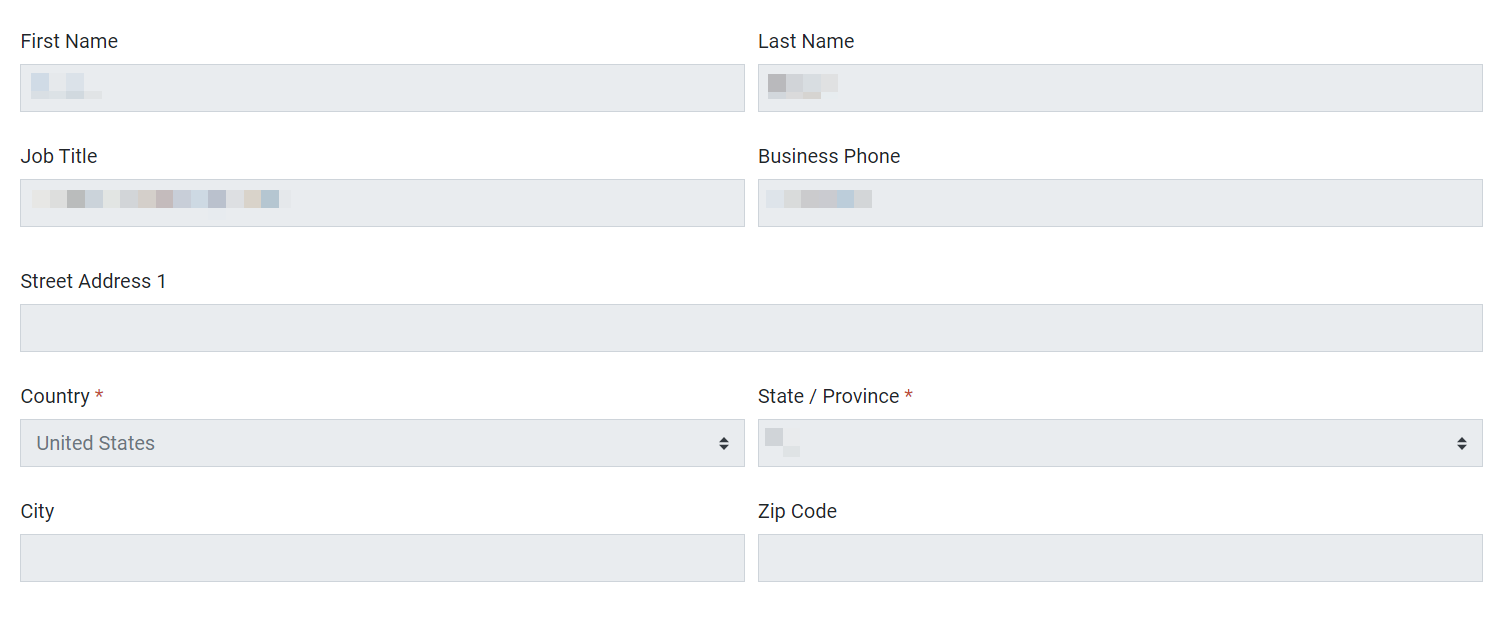Click into the Business Phone field
1503x626 pixels.
(1120, 203)
